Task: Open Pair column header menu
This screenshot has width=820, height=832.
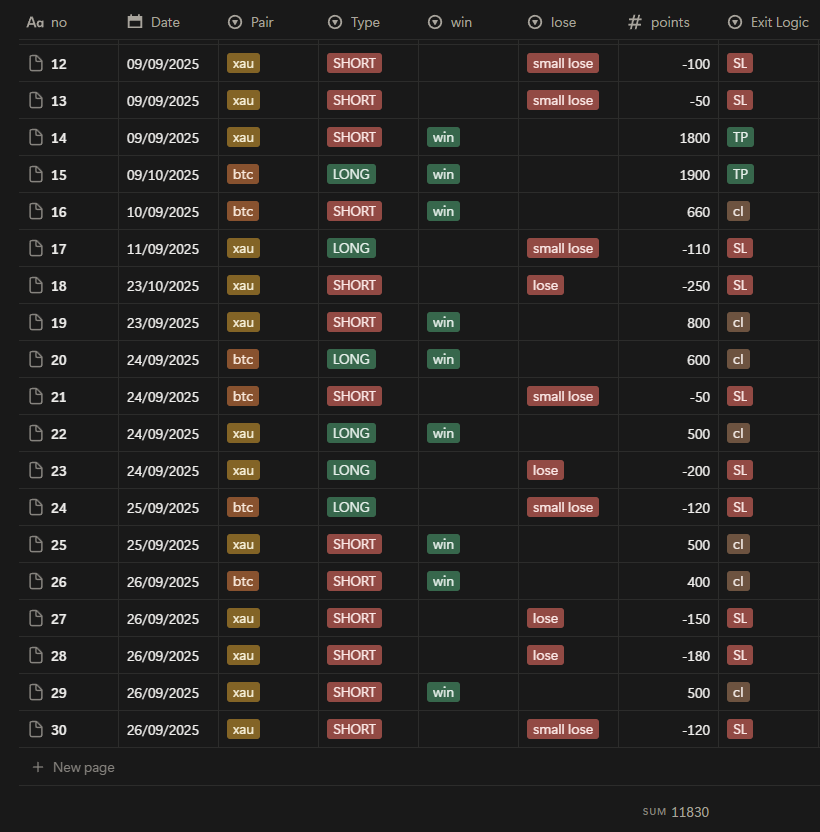Action: (255, 22)
